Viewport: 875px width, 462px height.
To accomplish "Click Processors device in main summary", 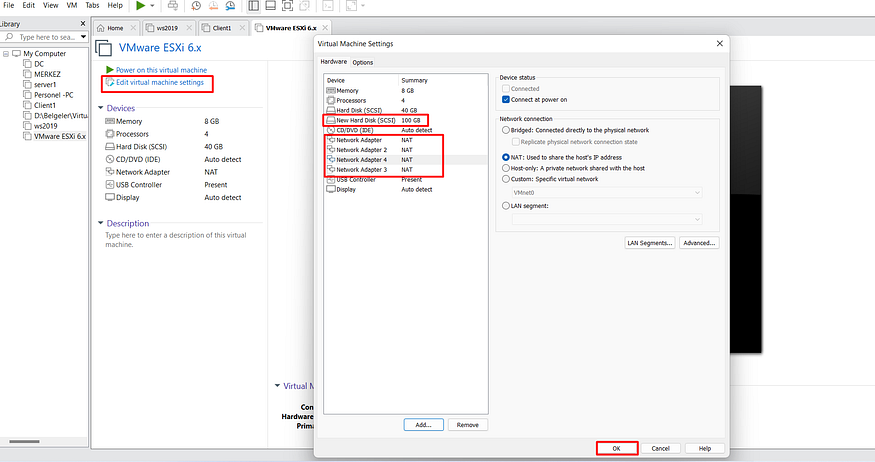I will coord(132,134).
